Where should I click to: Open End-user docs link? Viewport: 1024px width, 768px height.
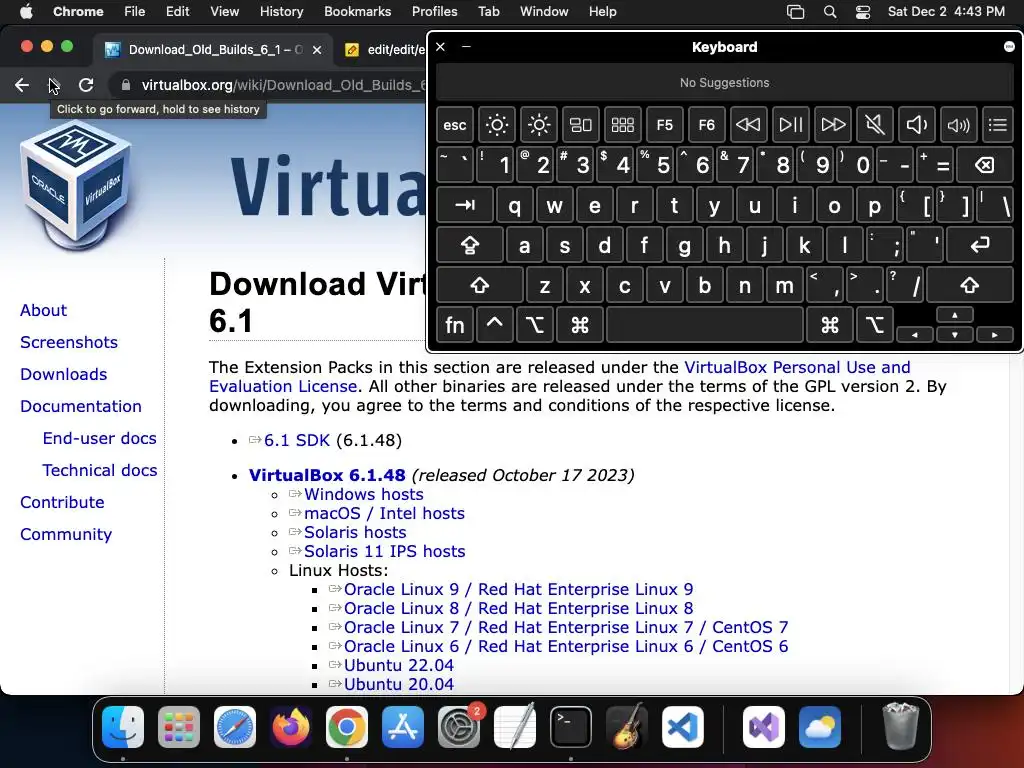[99, 438]
